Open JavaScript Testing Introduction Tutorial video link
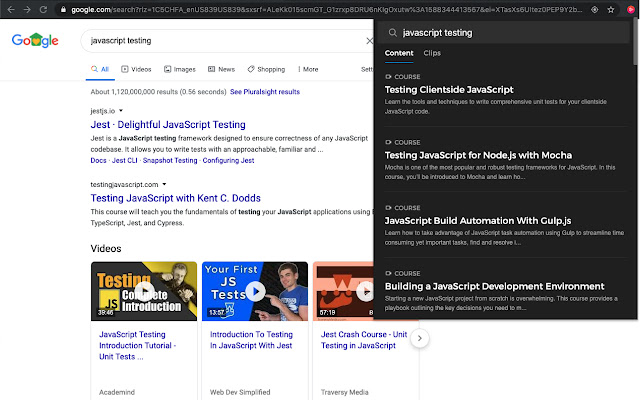 138,345
